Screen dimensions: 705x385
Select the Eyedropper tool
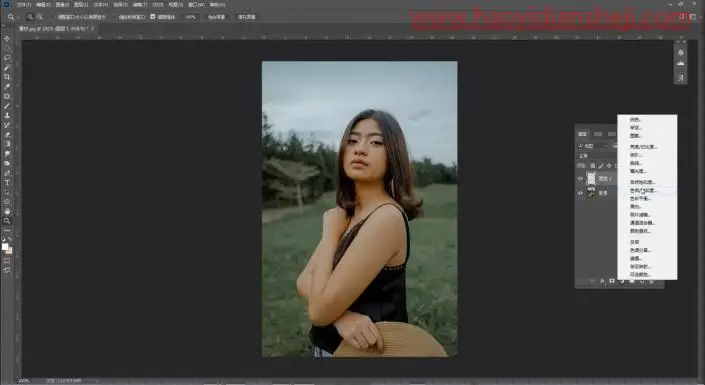coord(7,86)
